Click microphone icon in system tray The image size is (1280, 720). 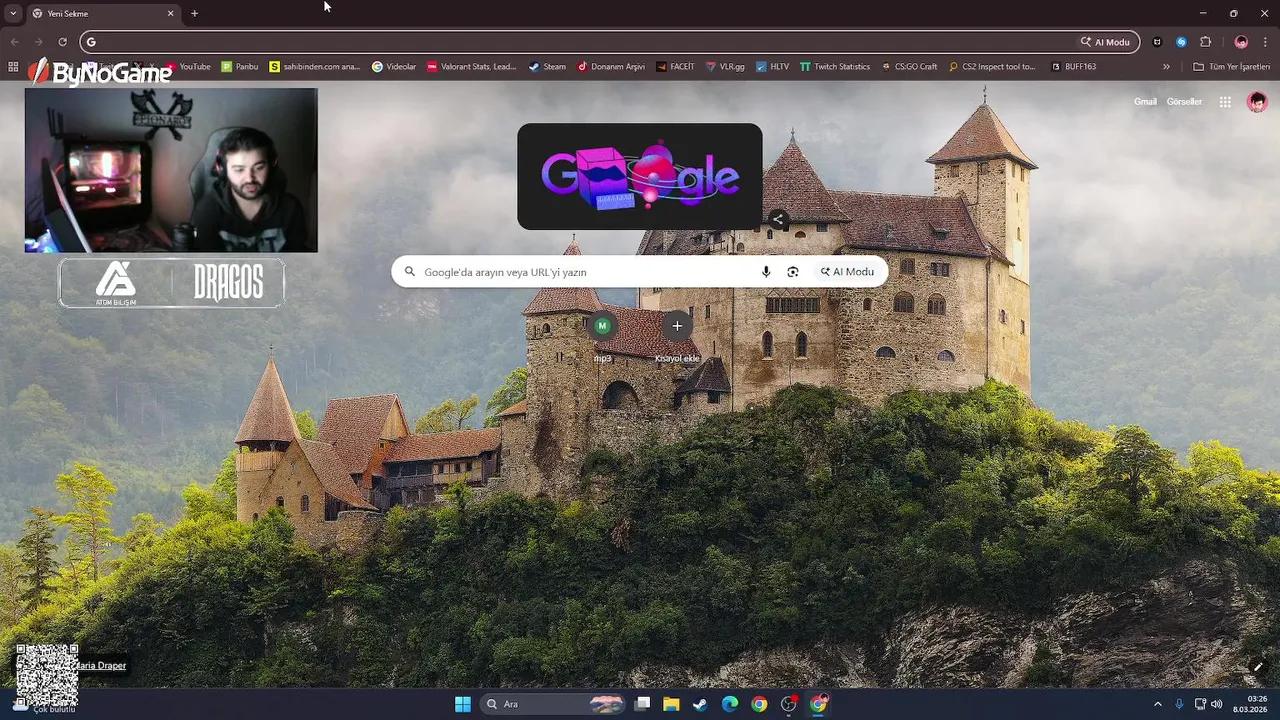coord(1180,704)
